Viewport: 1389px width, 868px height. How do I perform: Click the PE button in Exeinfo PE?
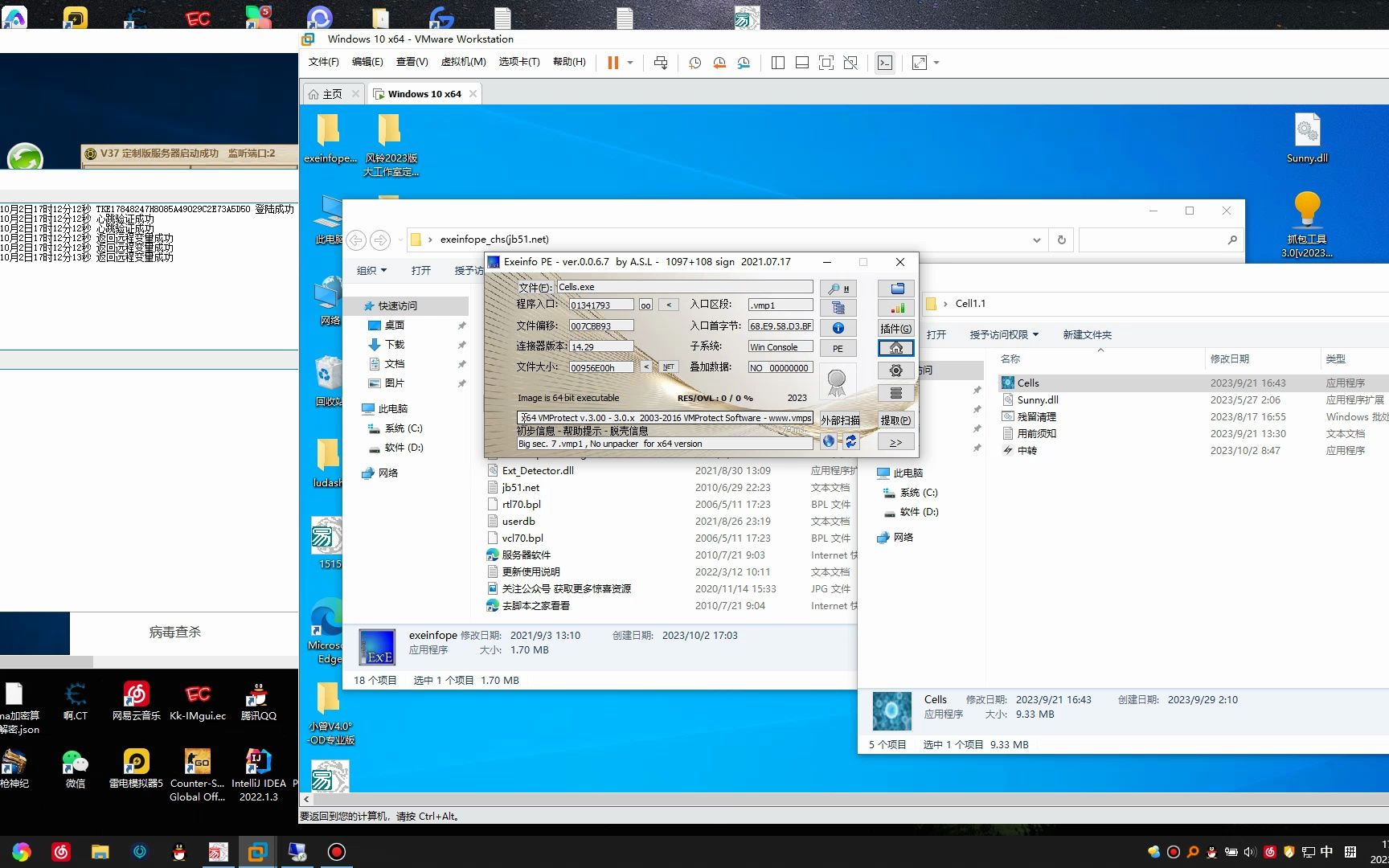(x=838, y=348)
